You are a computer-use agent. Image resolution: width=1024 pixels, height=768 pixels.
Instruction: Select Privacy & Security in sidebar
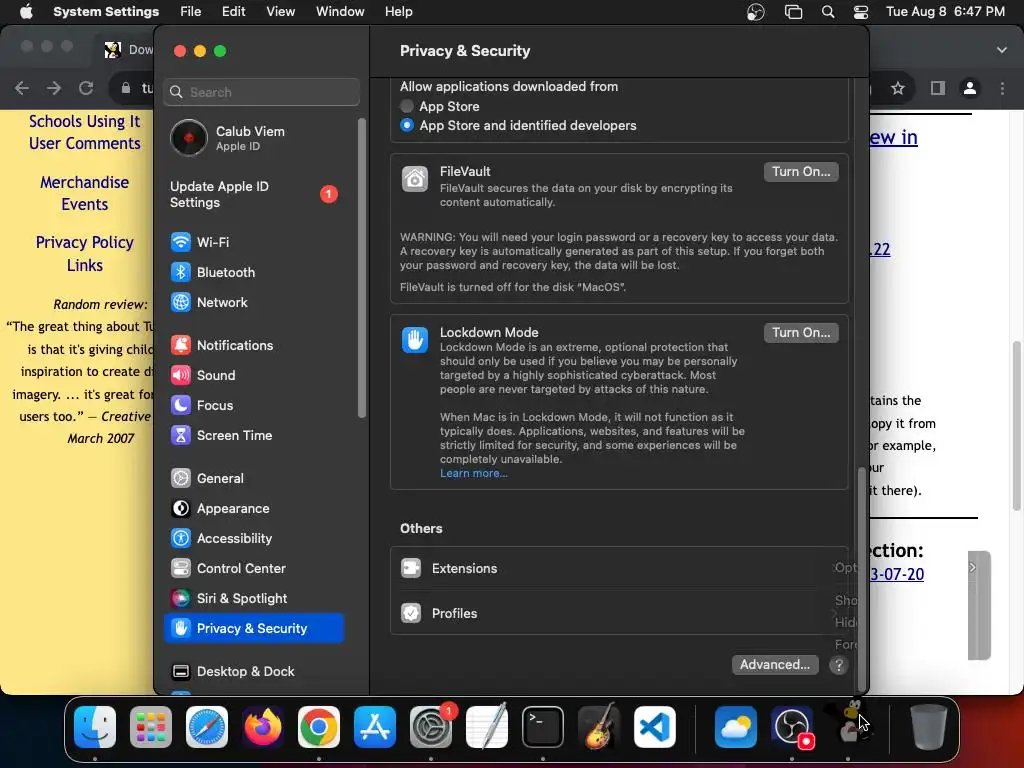tap(253, 628)
